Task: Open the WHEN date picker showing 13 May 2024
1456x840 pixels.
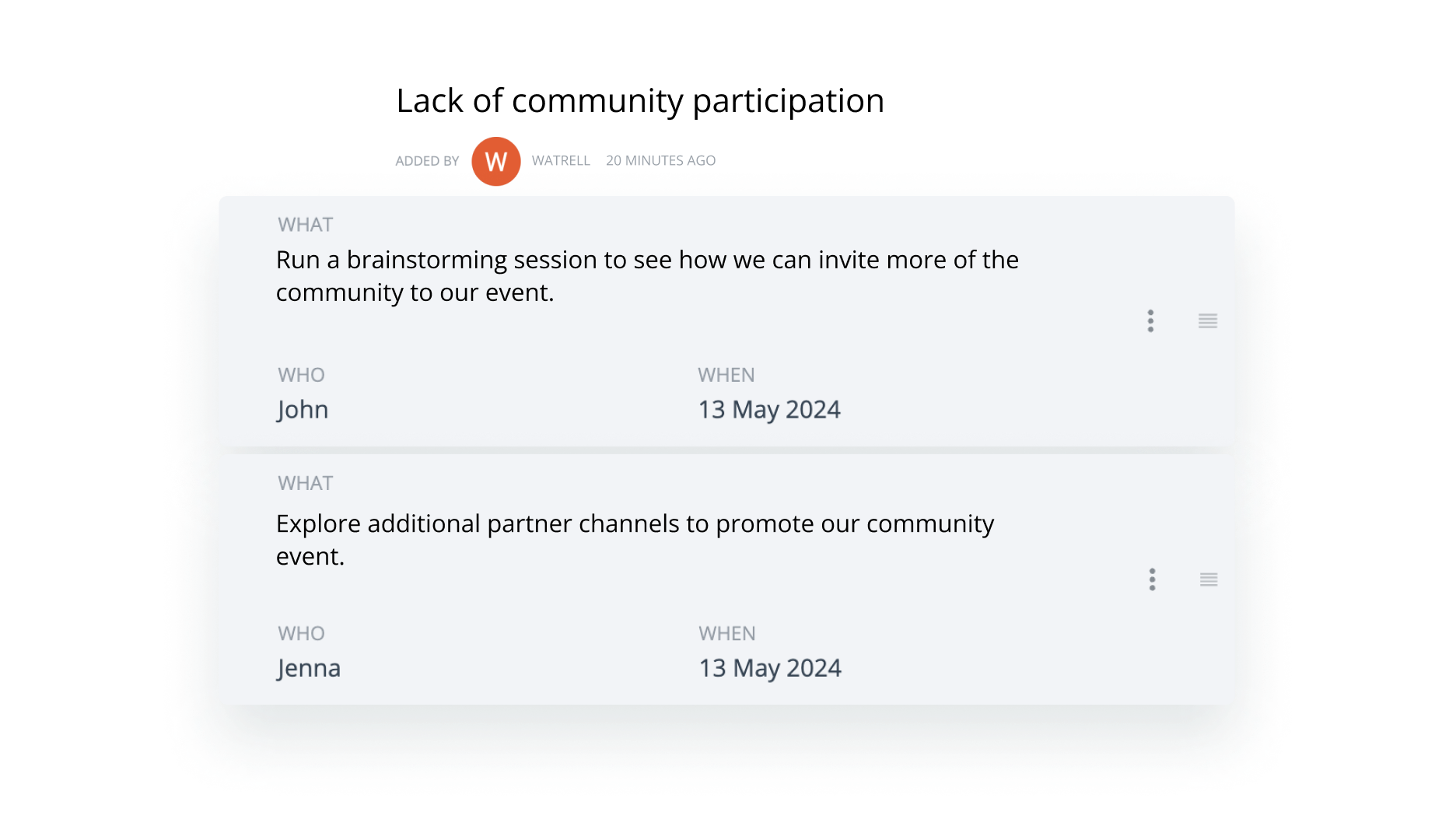Action: pyautogui.click(x=768, y=409)
